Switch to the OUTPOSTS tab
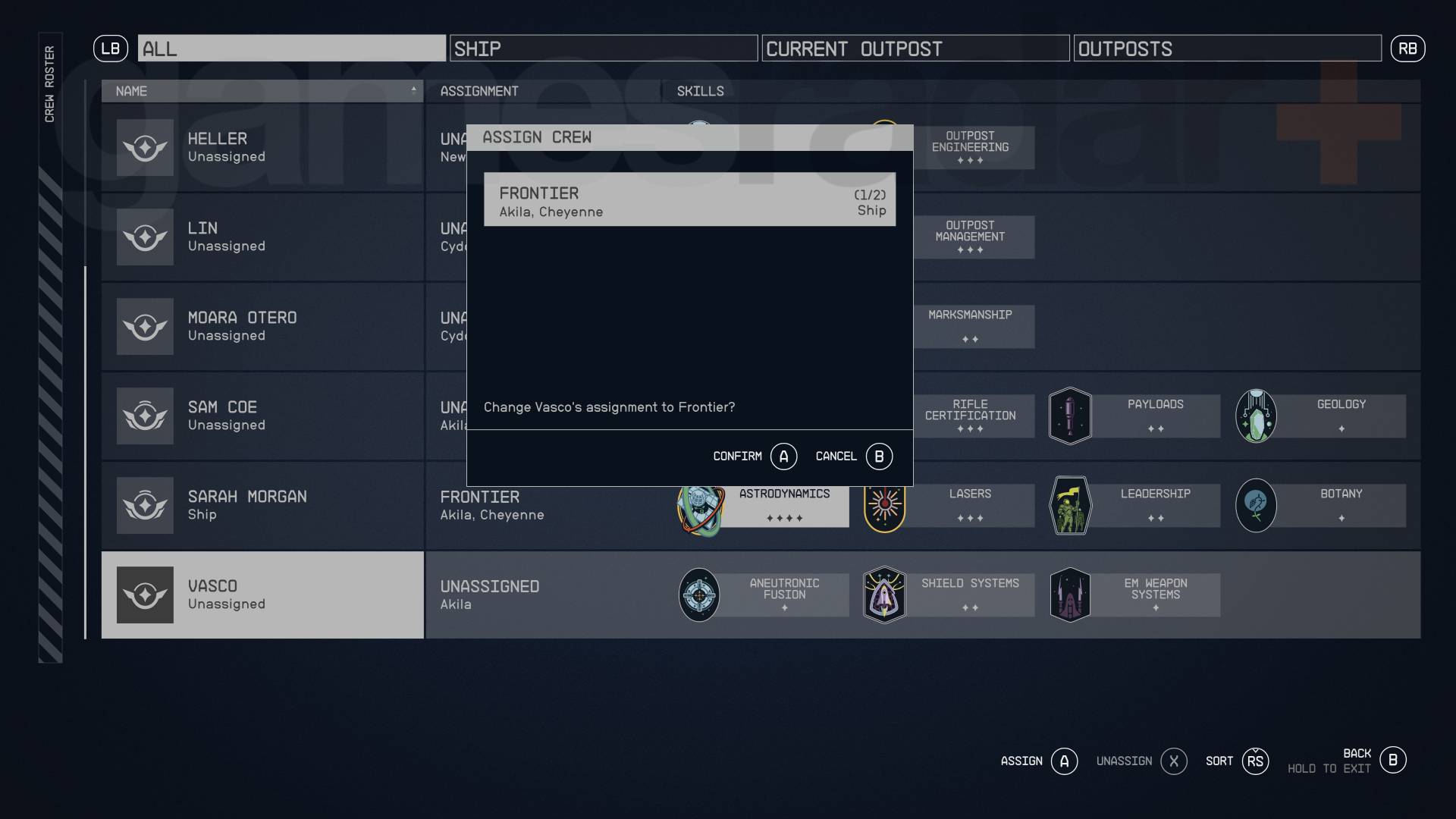The image size is (1456, 819). click(x=1227, y=48)
